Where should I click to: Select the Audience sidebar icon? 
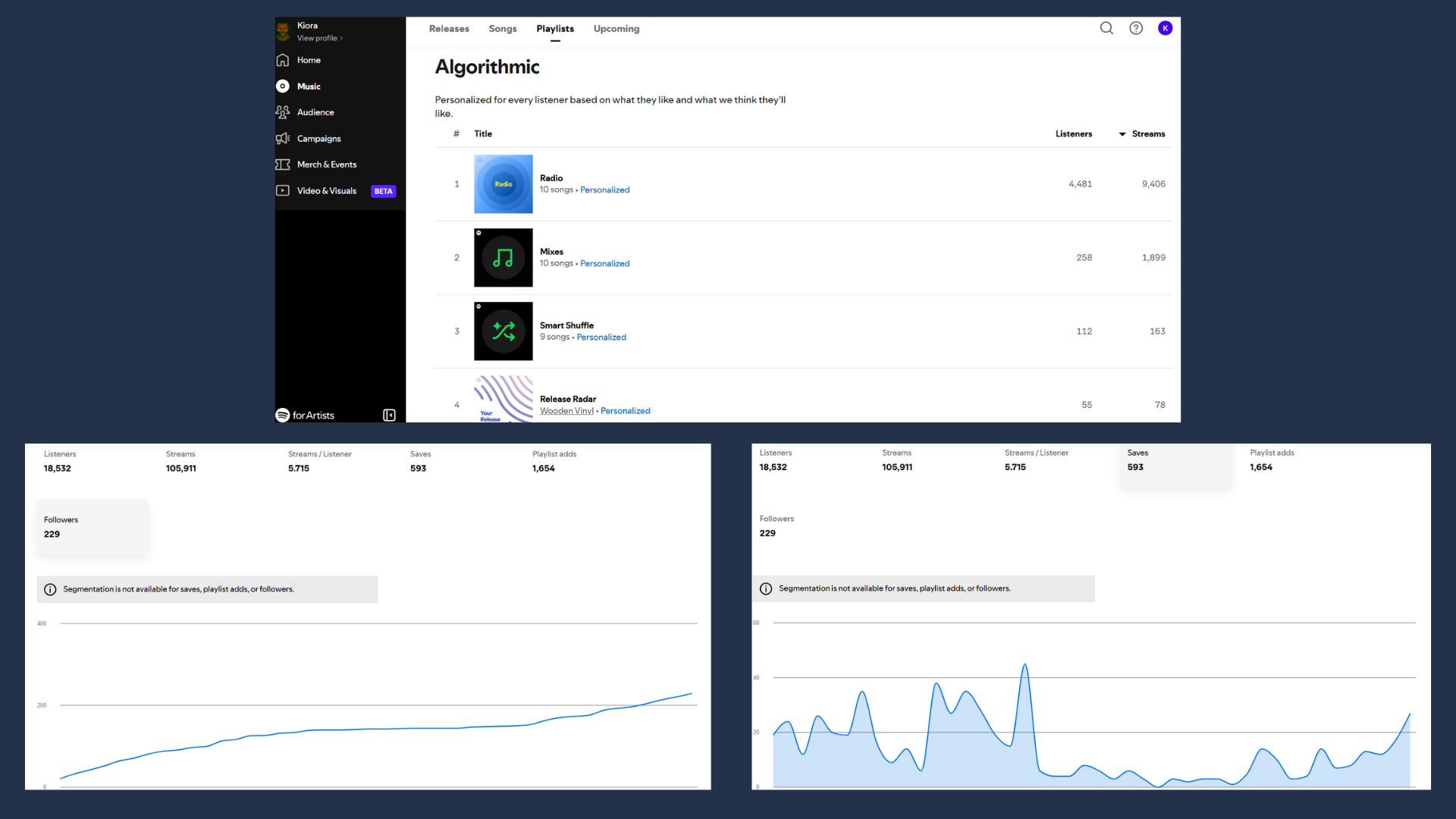[283, 112]
